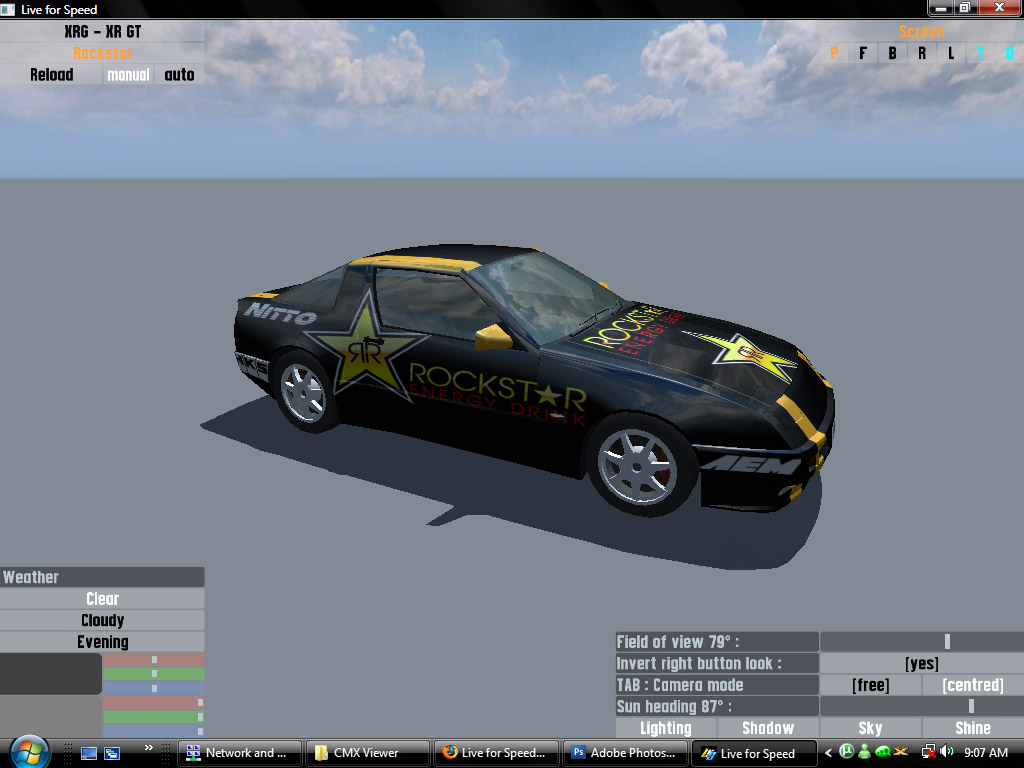Select the B back view button

point(892,53)
